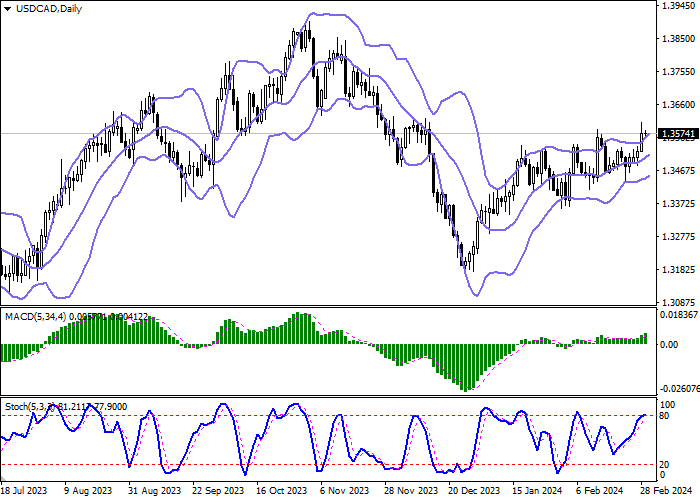Click Stochastic scale value 80
The image size is (700, 500).
pos(664,416)
